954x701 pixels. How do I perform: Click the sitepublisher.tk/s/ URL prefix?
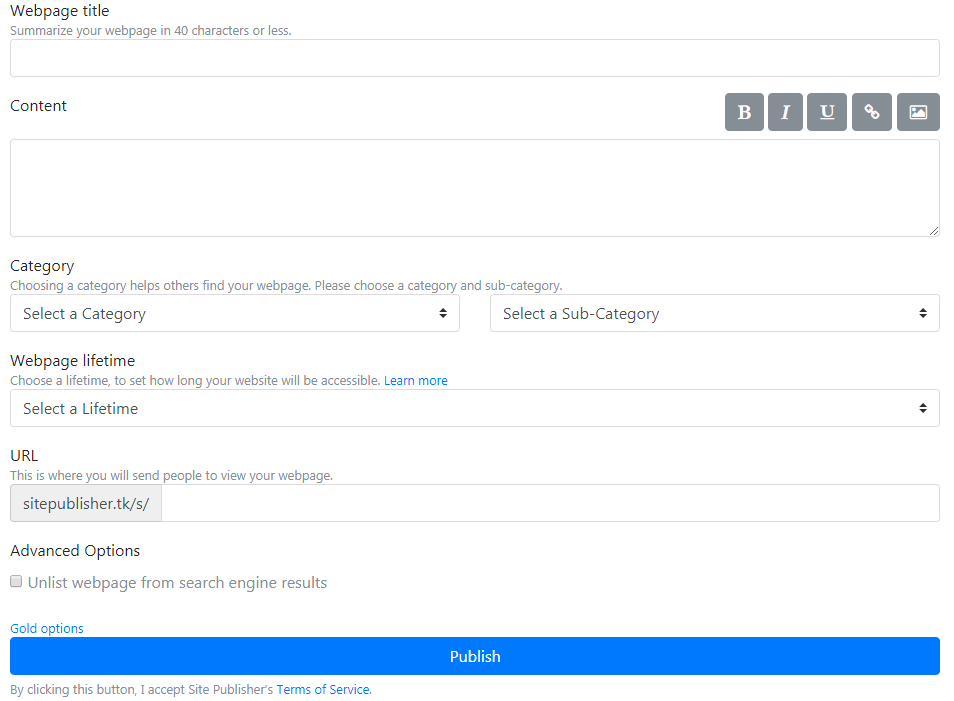coord(86,503)
